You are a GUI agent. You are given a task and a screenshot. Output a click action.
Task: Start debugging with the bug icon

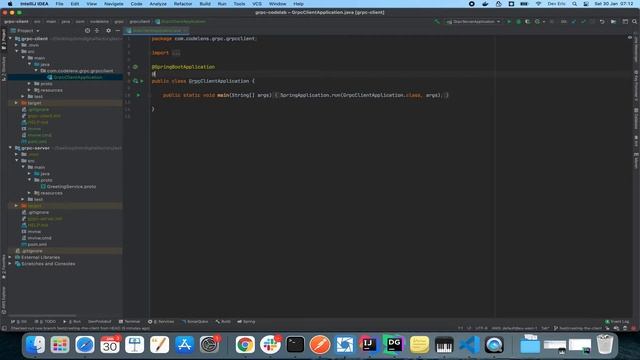pos(518,22)
